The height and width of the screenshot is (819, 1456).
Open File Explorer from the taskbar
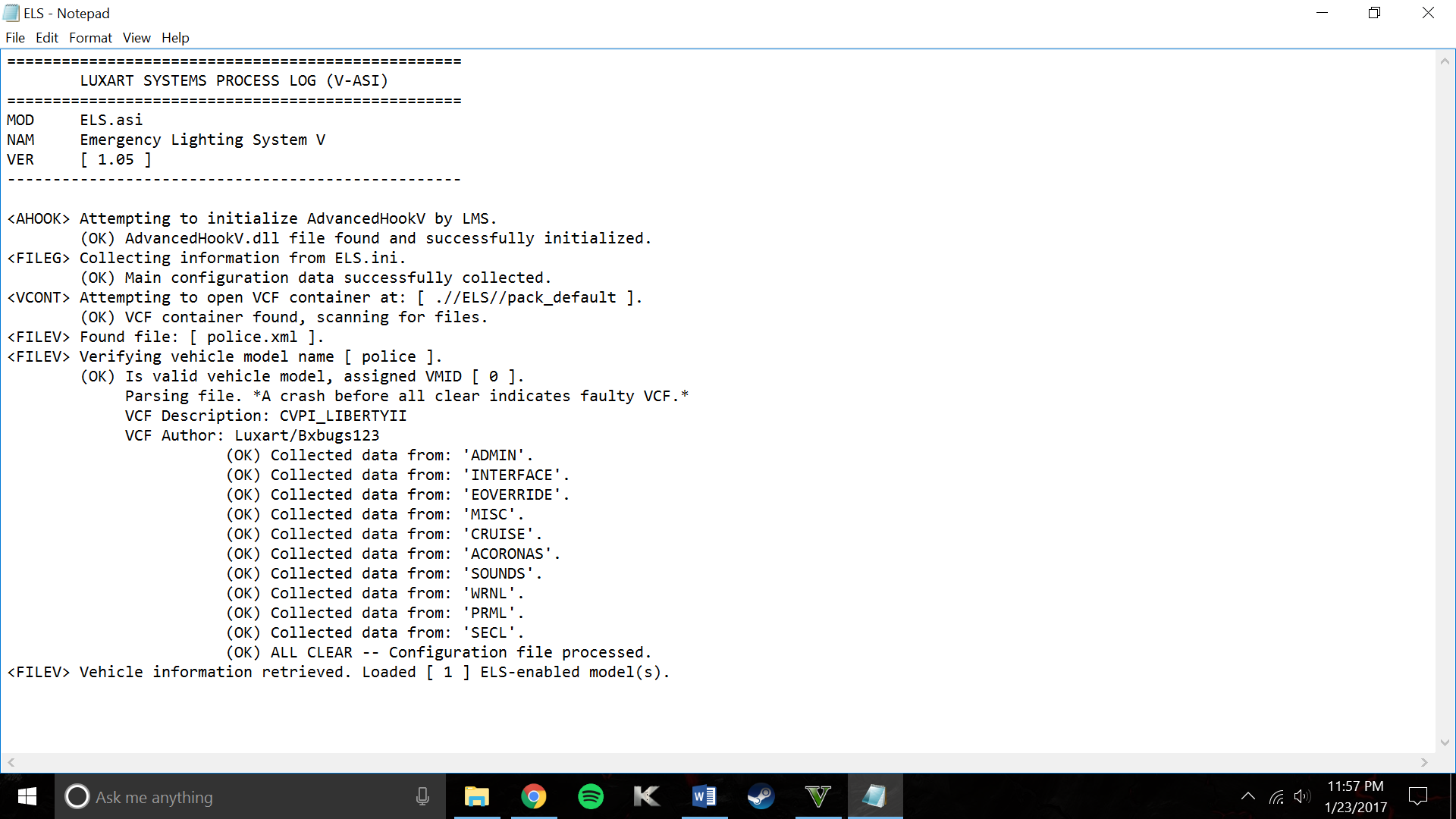pyautogui.click(x=477, y=796)
